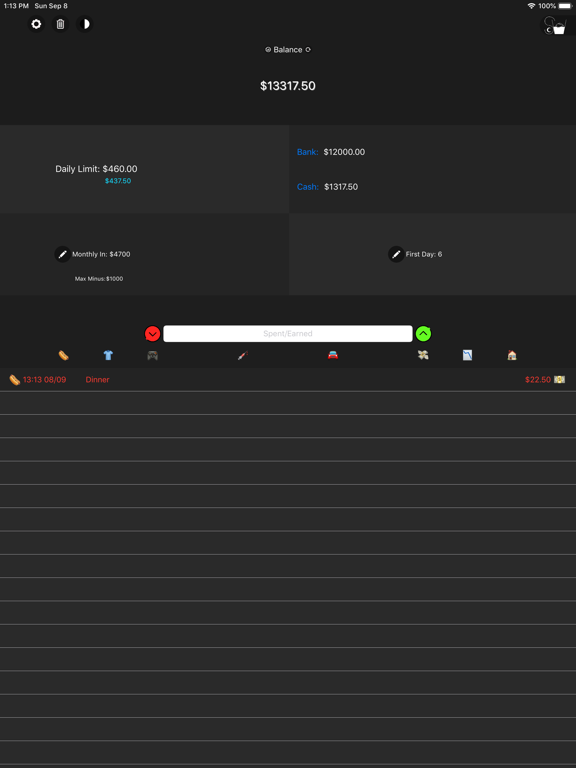Click the 13:13 08/09 timestamp
576x768 pixels.
[45, 380]
